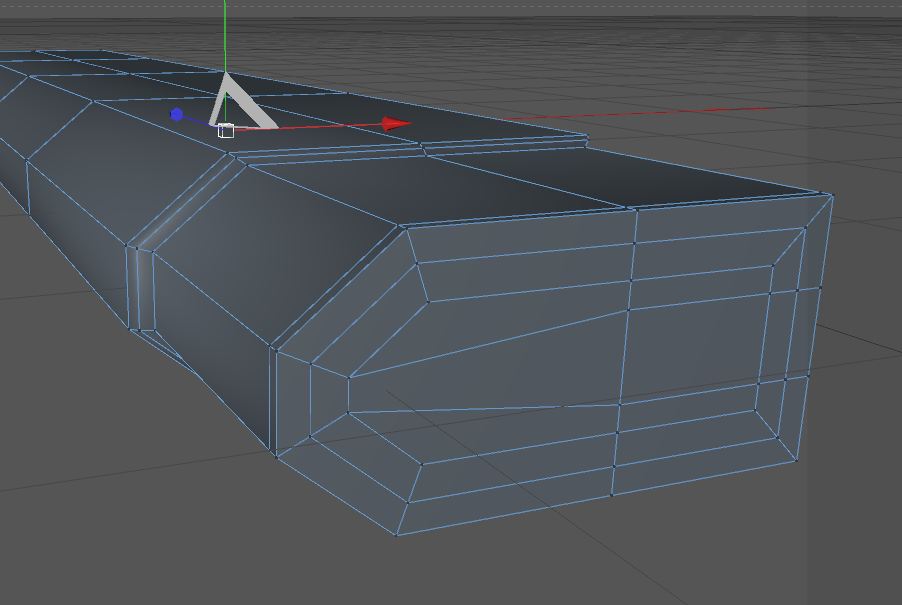Click the red X-axis arrow of the gizmo
Screen dimensions: 902x605
click(x=396, y=124)
